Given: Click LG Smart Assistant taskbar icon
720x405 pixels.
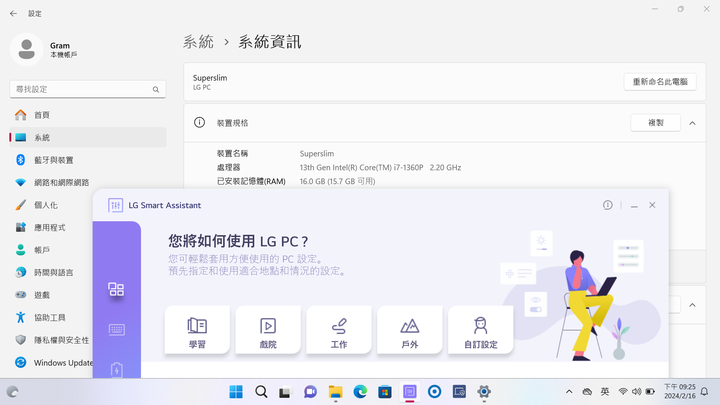Looking at the screenshot, I should [x=410, y=392].
